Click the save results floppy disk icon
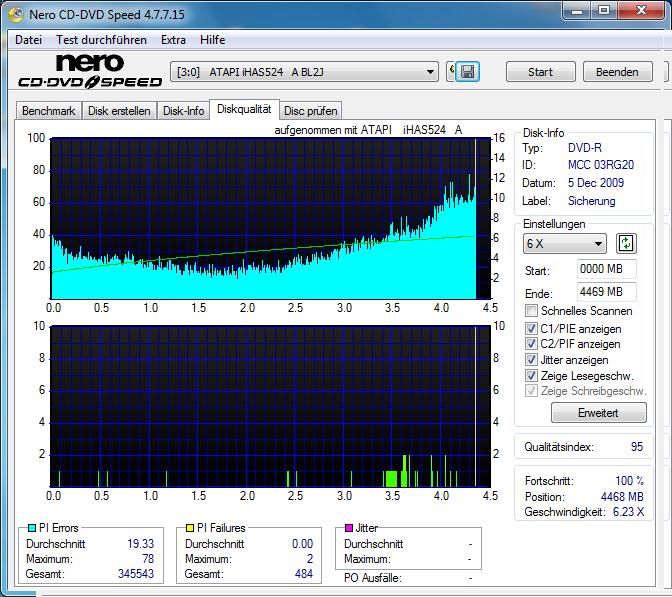 click(468, 72)
